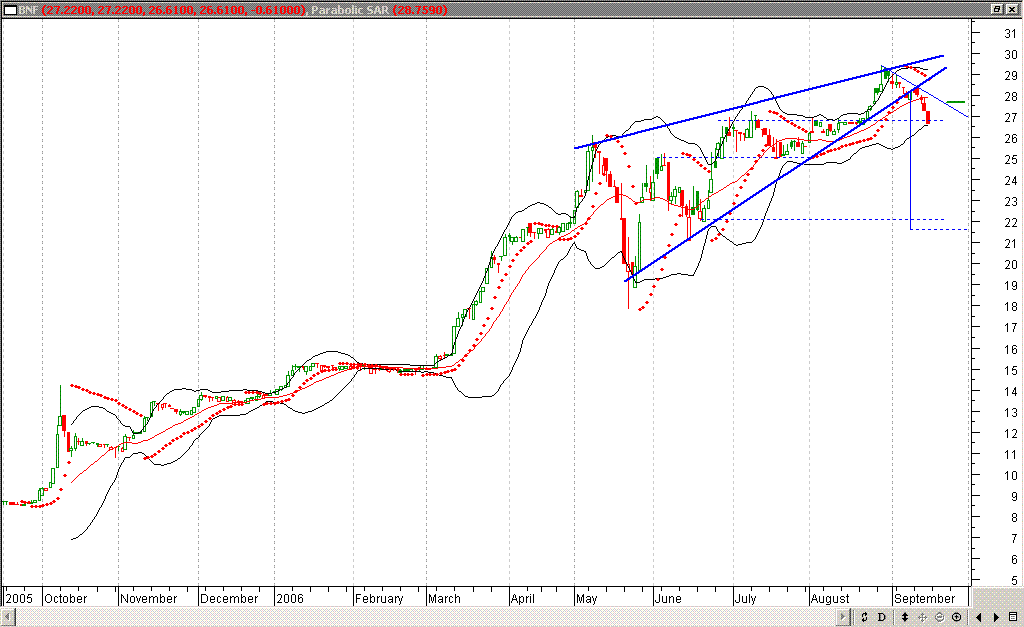Select the dashed horizontal line at 22
Image resolution: width=1024 pixels, height=627 pixels.
point(825,219)
